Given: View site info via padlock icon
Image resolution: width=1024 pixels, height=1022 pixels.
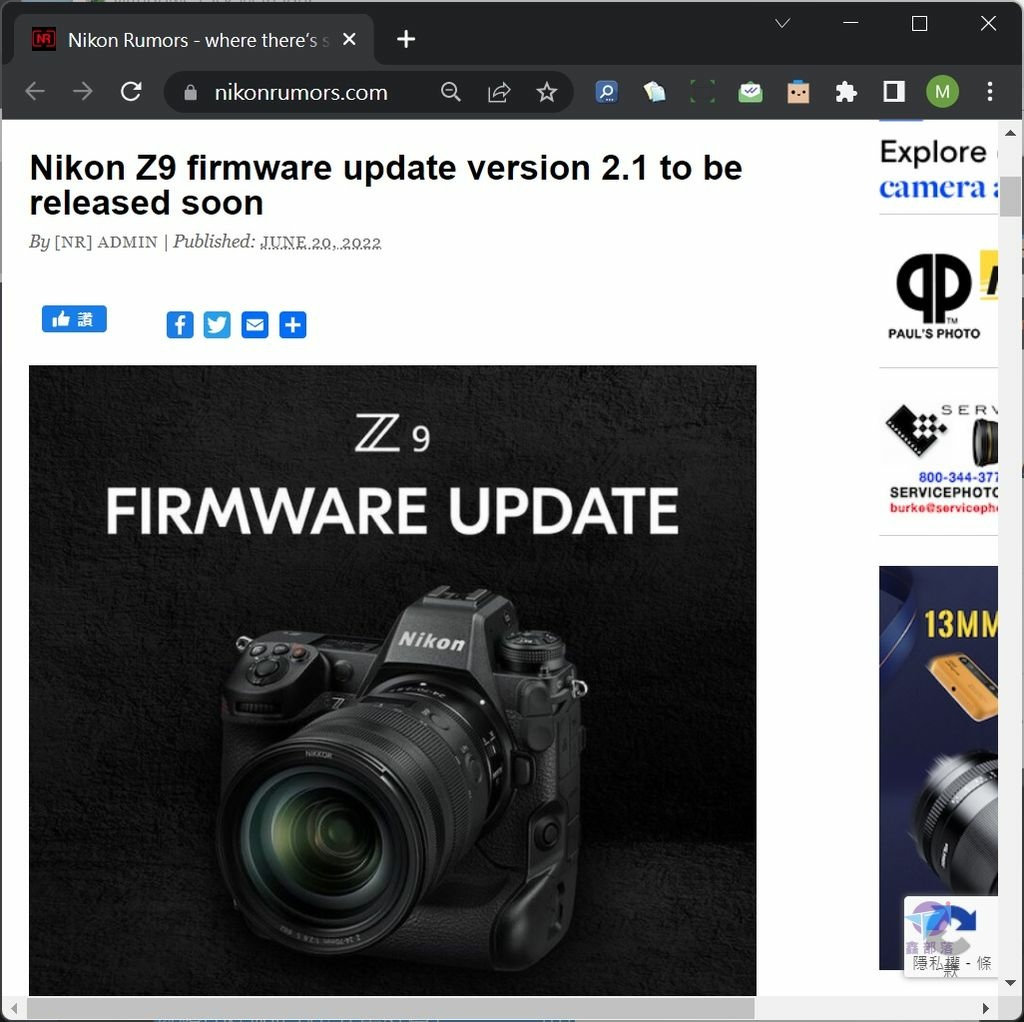Looking at the screenshot, I should (190, 92).
